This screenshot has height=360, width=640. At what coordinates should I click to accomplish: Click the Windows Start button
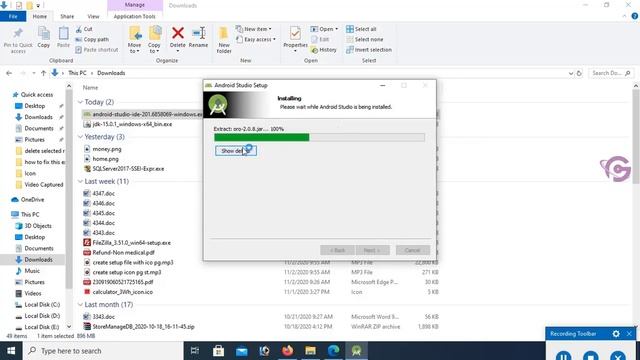[x=11, y=351]
